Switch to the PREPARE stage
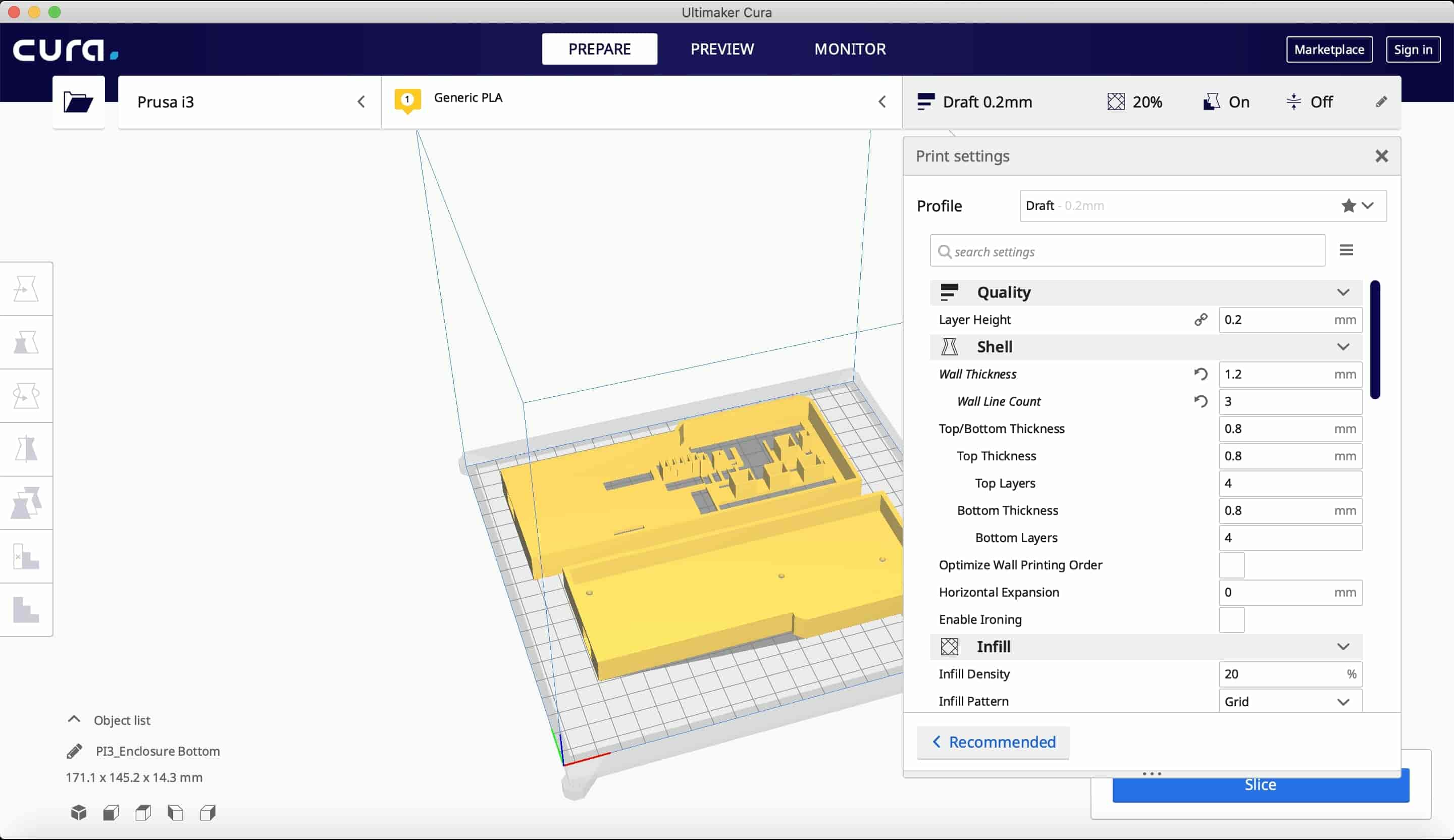 [599, 49]
